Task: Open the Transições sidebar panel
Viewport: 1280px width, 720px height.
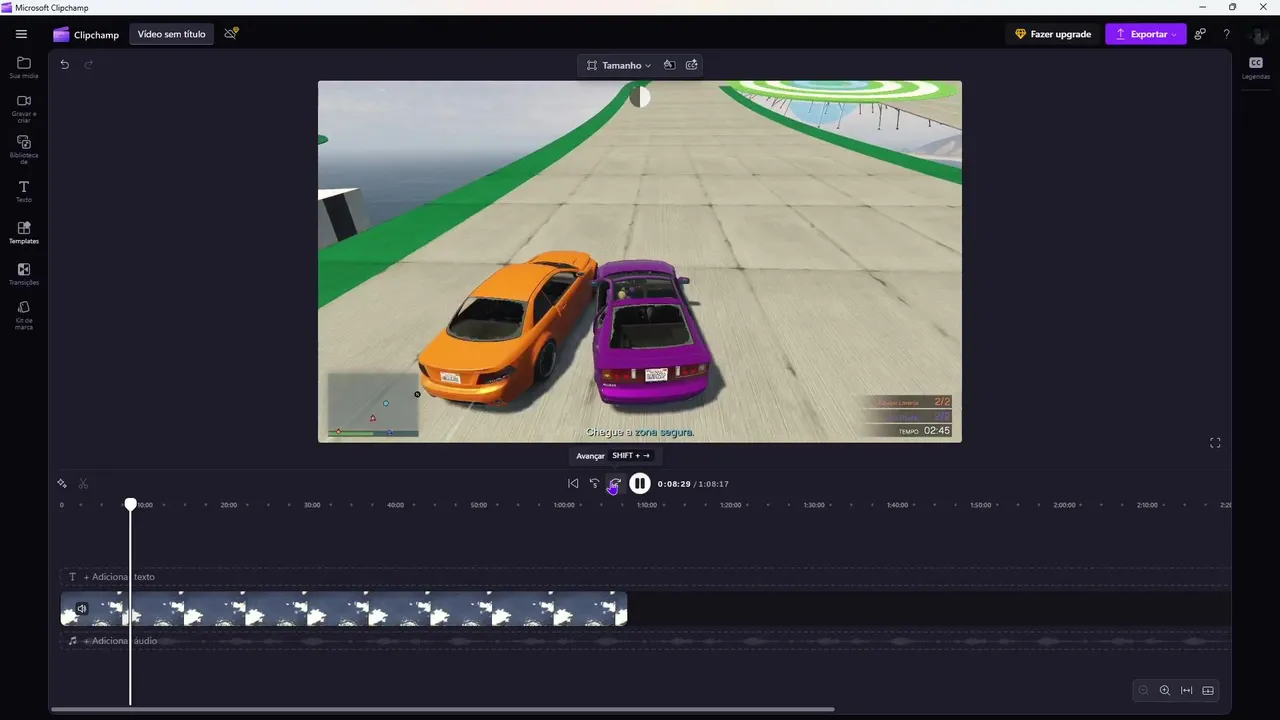Action: pyautogui.click(x=24, y=274)
